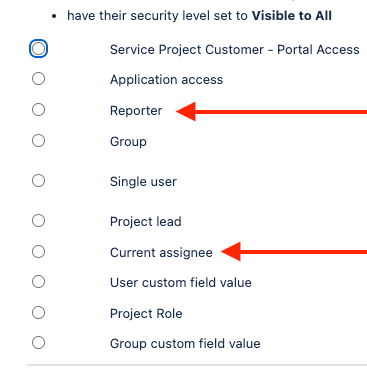367x375 pixels.
Task: Choose the Current assignee radio button
Action: pyautogui.click(x=38, y=252)
